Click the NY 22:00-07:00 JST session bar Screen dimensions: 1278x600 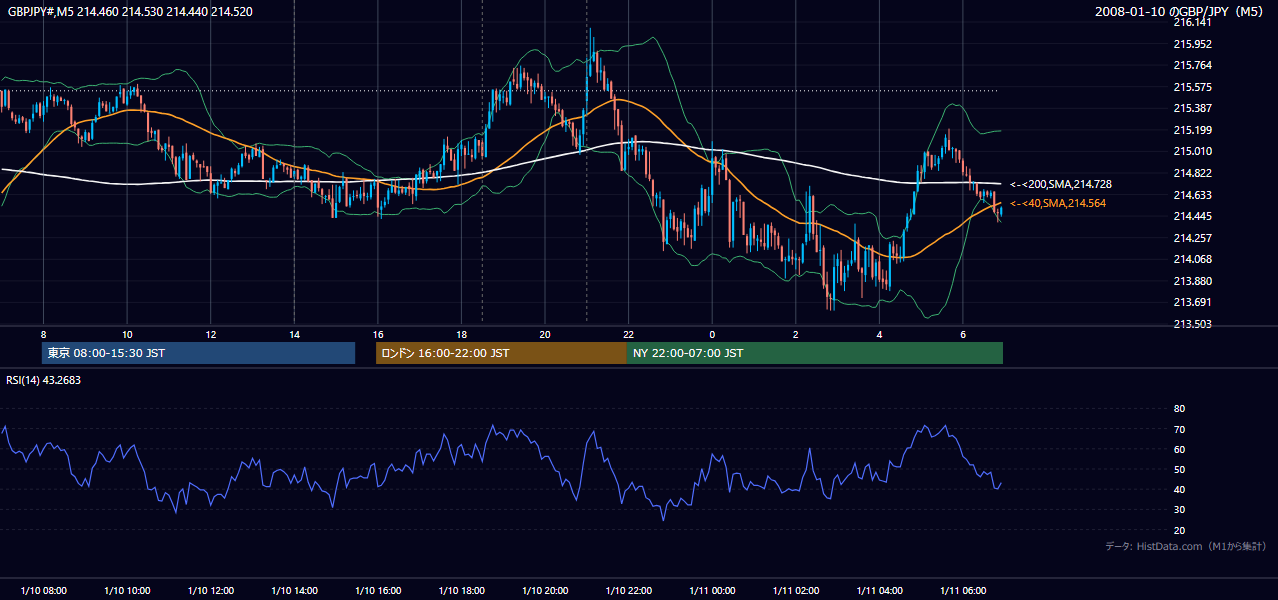pyautogui.click(x=815, y=353)
